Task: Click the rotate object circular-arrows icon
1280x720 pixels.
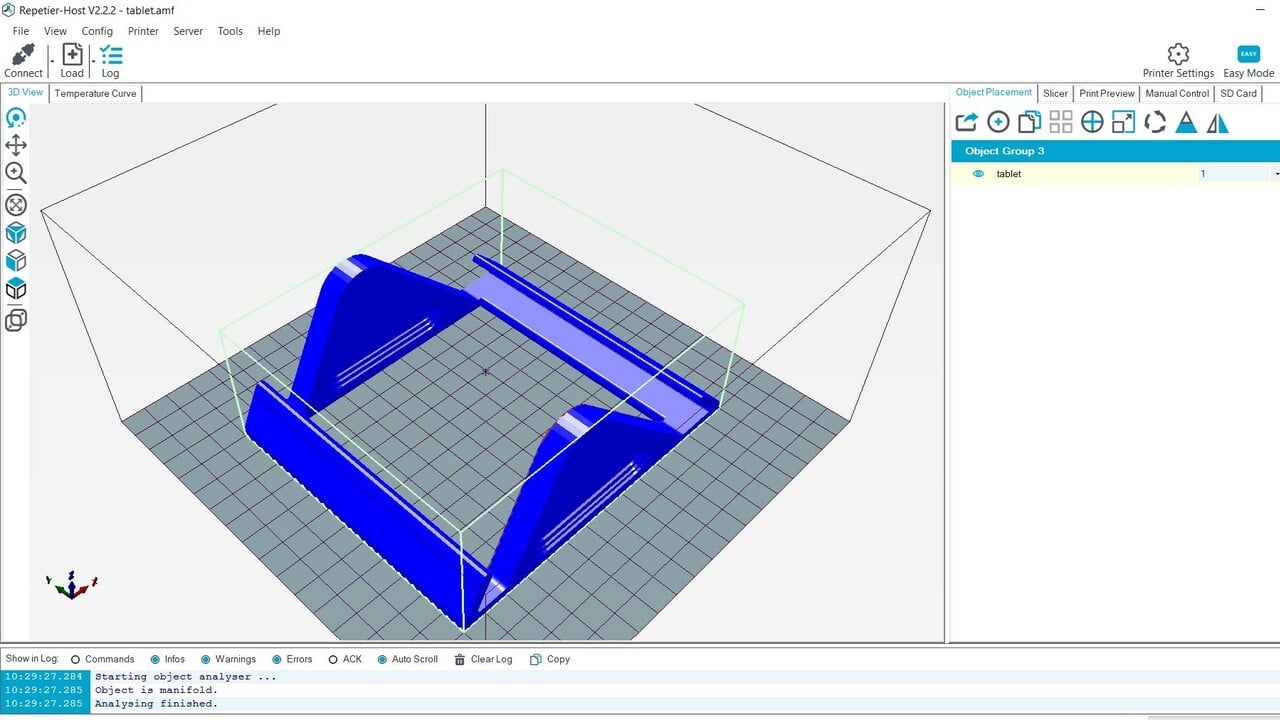Action: (x=1155, y=122)
